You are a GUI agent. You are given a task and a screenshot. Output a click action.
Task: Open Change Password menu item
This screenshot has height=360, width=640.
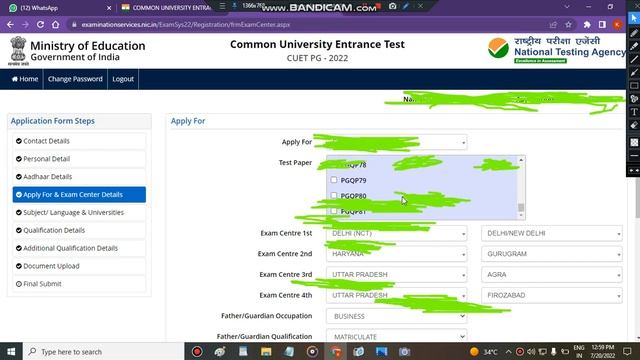[75, 79]
